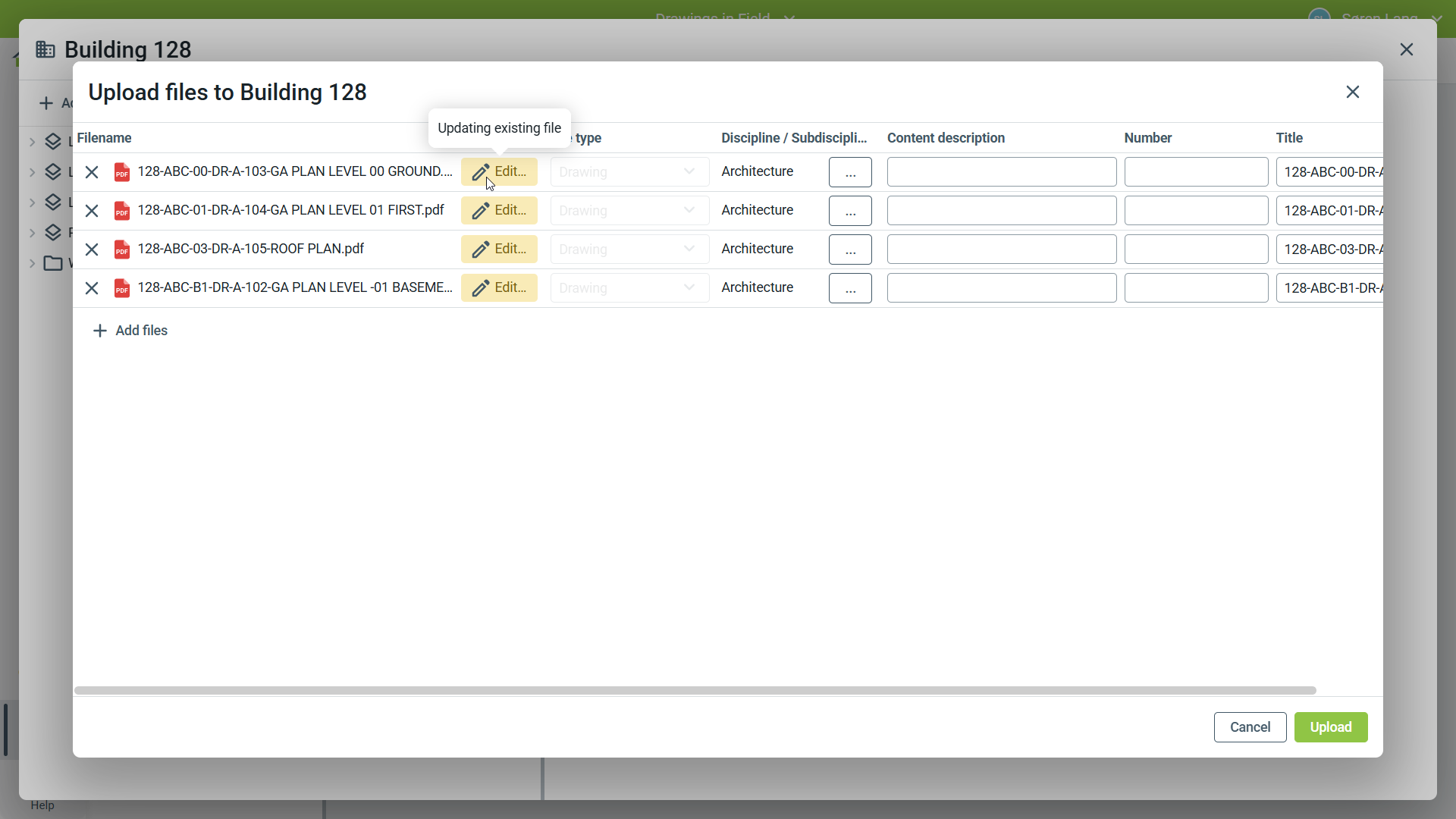Open file type dropdown for LEVEL 01 FIRST row

point(629,211)
